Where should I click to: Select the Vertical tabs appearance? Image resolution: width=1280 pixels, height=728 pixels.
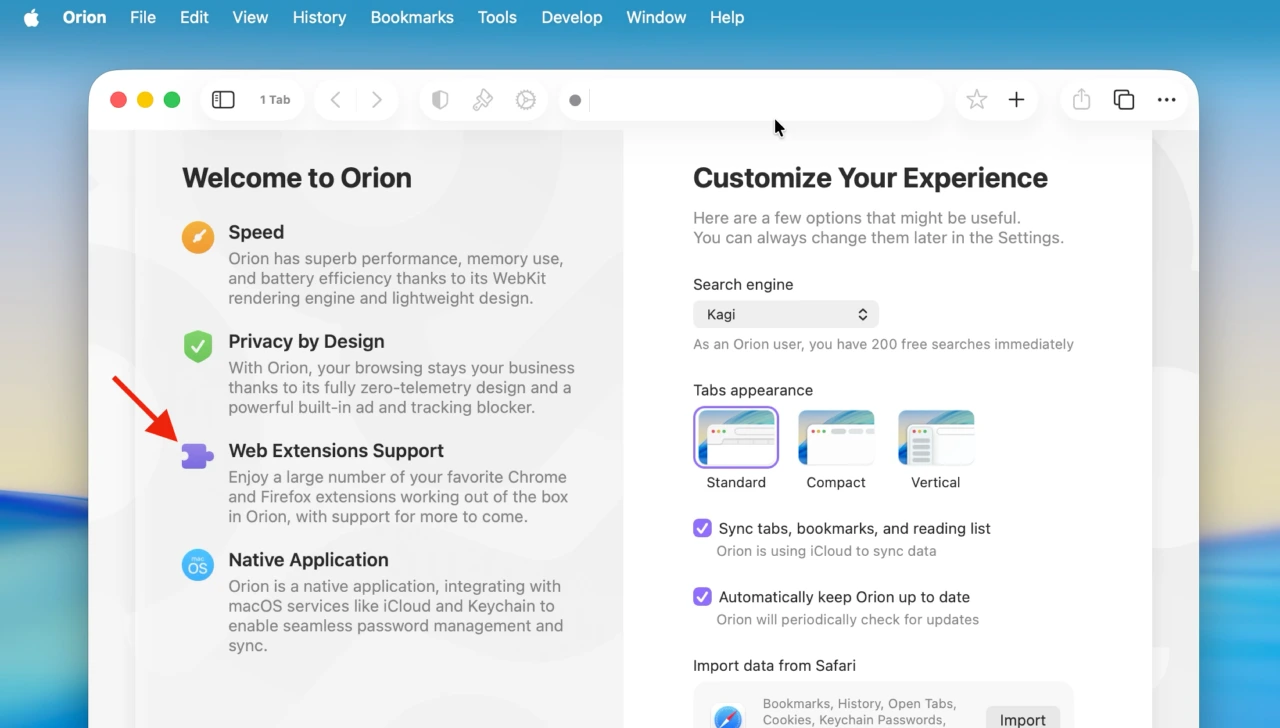point(935,437)
